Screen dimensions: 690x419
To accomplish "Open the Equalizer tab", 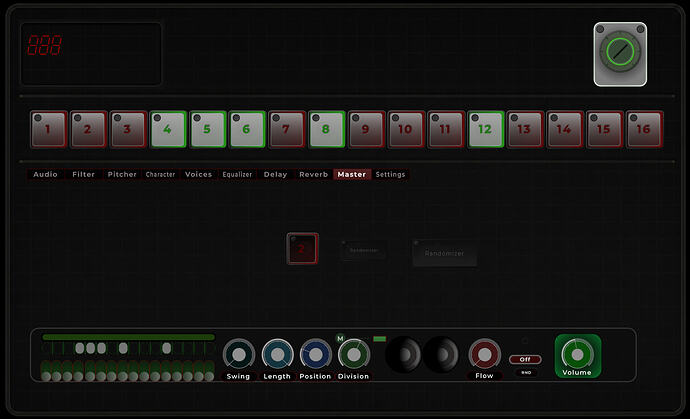I will coord(237,174).
